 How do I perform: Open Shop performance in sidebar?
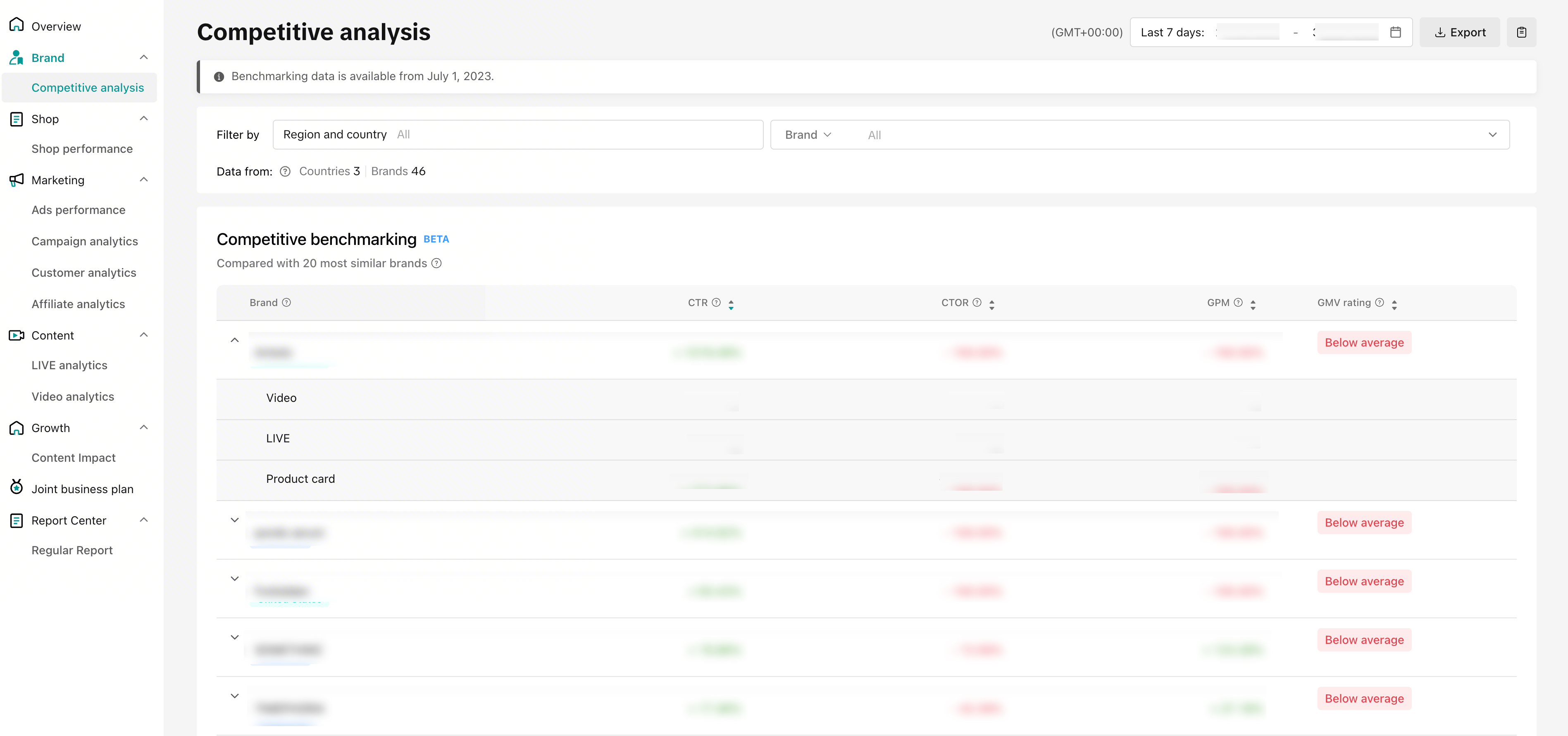click(82, 149)
